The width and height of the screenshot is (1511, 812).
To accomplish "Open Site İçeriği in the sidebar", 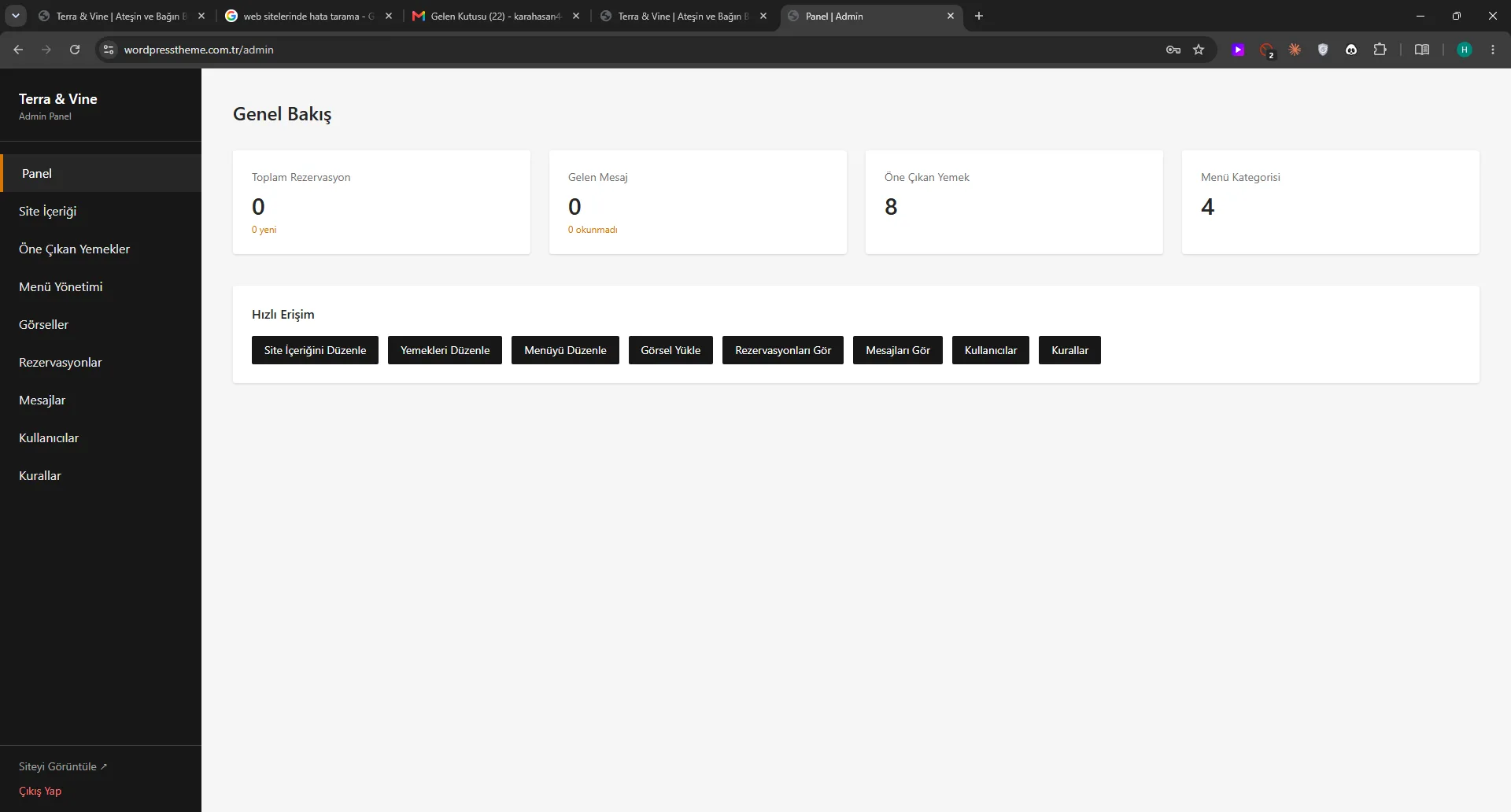I will (x=101, y=211).
